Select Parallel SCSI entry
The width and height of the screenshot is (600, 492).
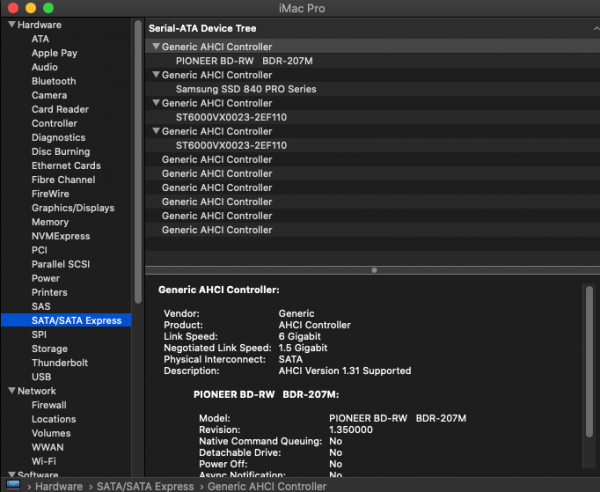pos(60,264)
